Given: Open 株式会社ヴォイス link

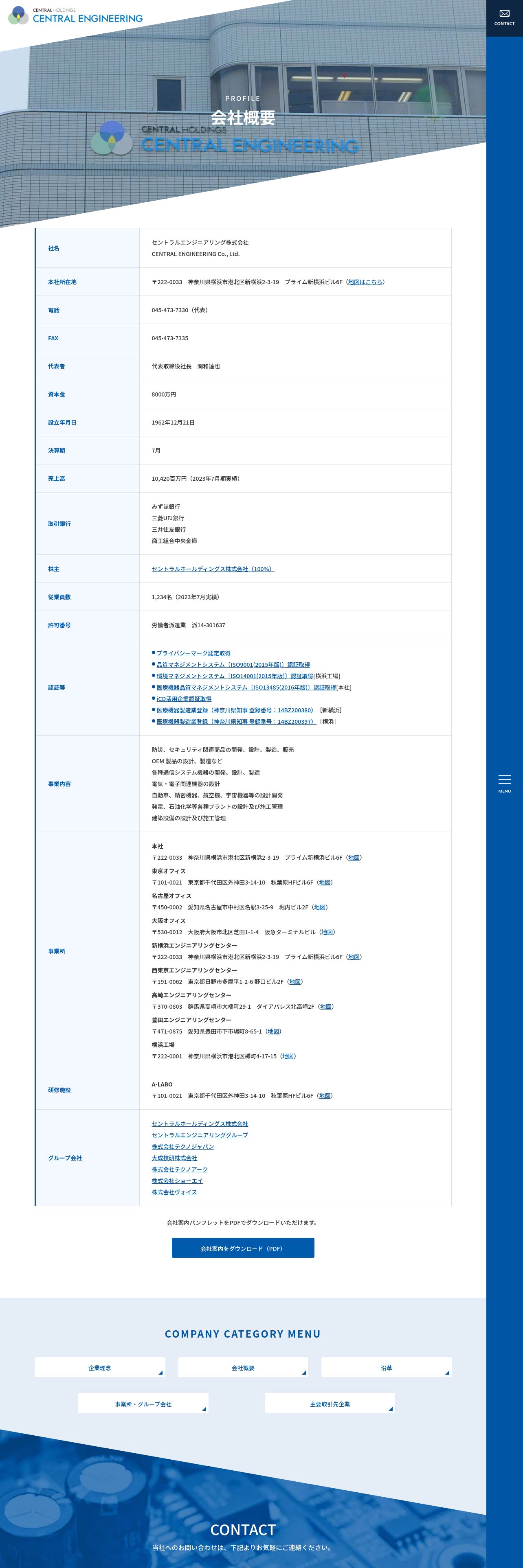Looking at the screenshot, I should (x=174, y=1192).
